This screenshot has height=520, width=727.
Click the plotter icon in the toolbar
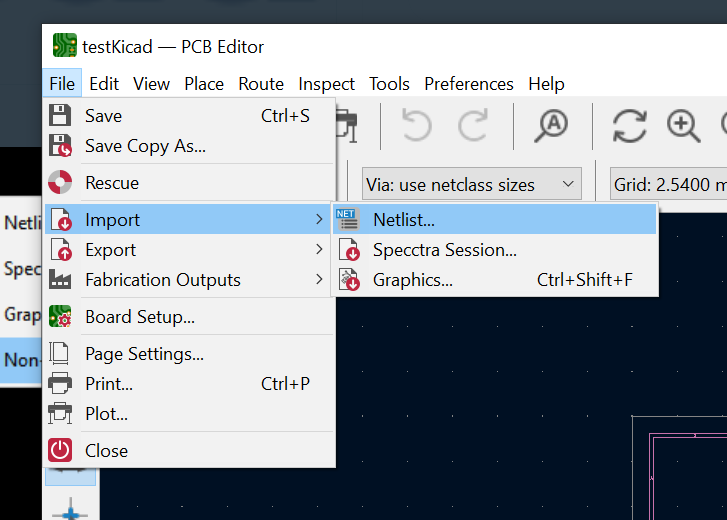(347, 126)
